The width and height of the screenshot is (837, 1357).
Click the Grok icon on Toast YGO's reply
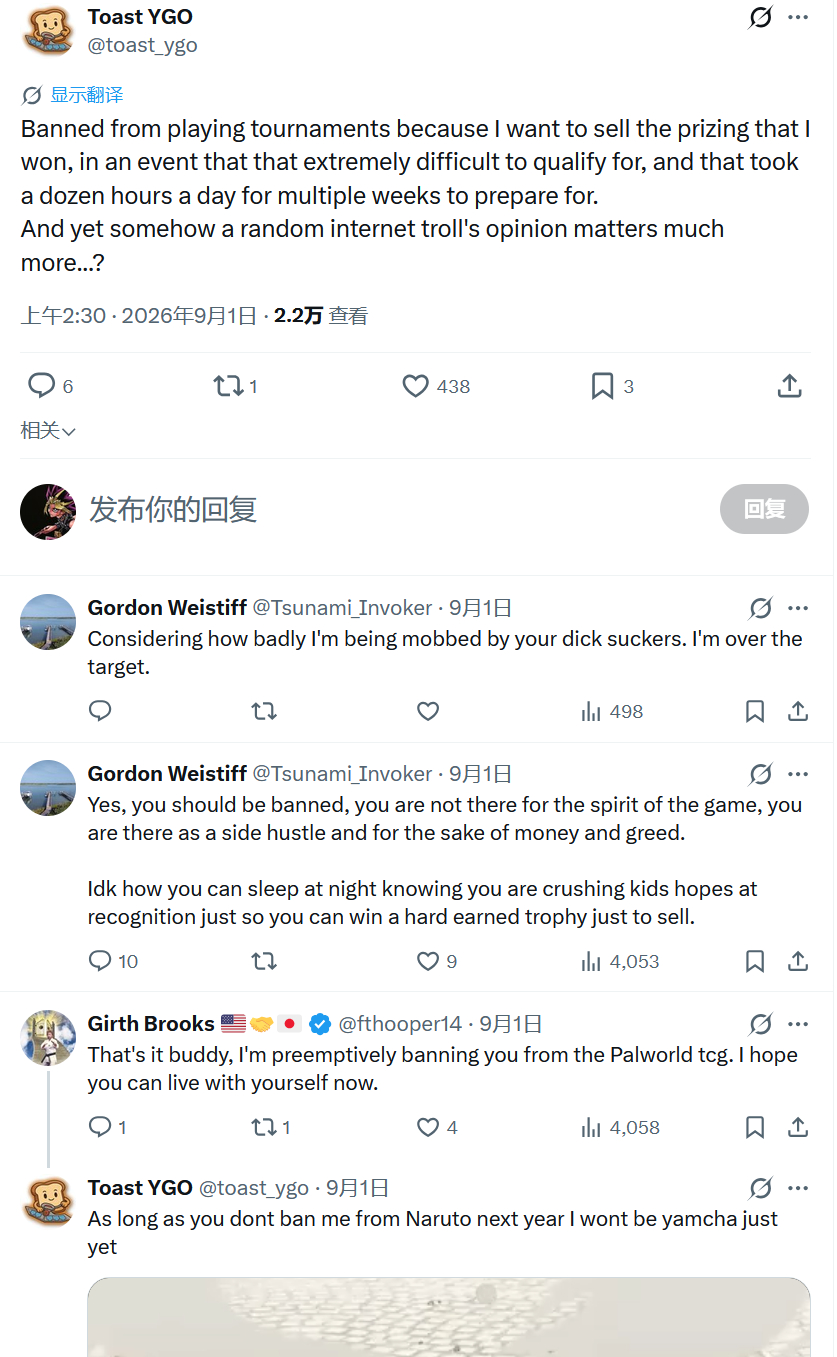[761, 1188]
